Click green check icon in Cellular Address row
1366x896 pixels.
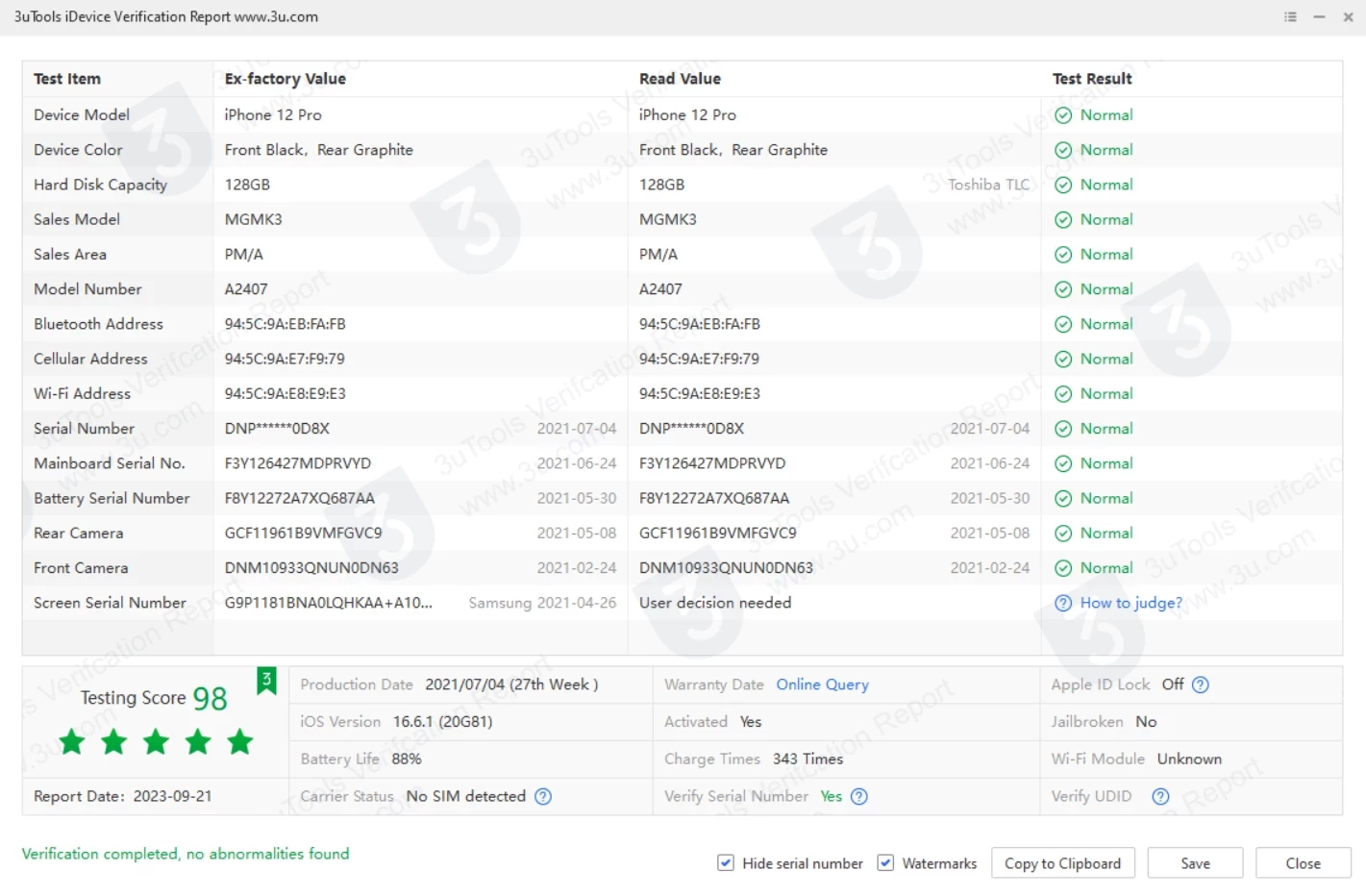pos(1063,359)
